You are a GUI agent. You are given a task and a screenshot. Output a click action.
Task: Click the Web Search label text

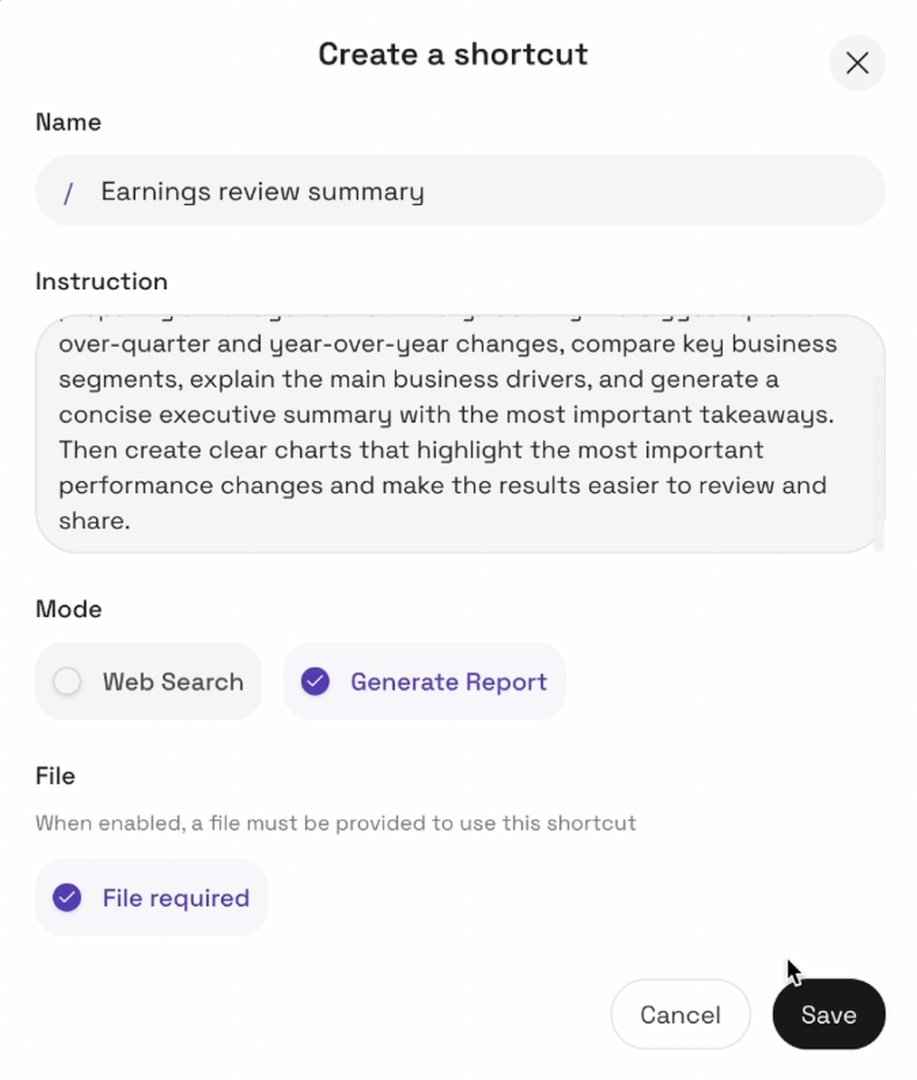(173, 682)
